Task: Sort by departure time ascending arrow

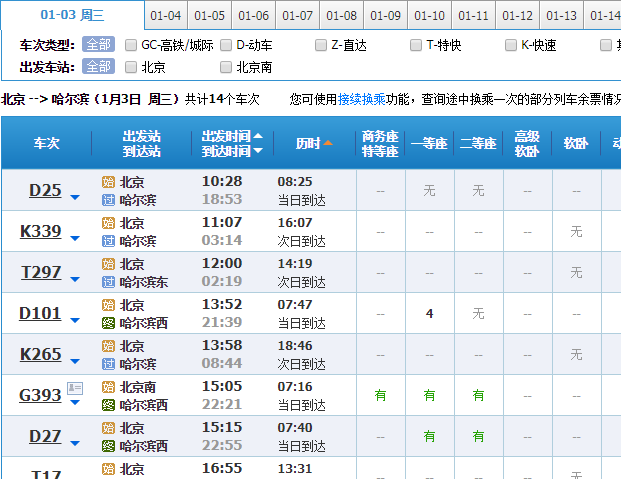Action: pos(258,136)
